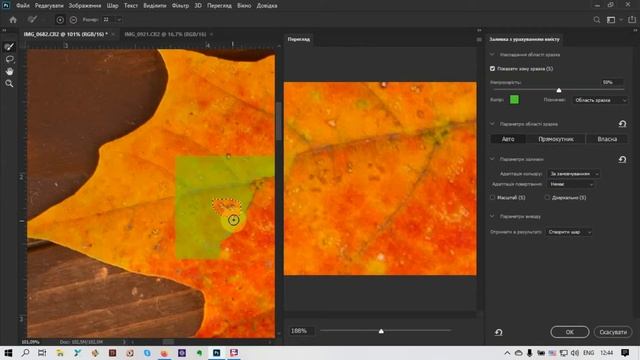Collapse the Output Settings section
This screenshot has height=360, width=640.
pyautogui.click(x=492, y=216)
